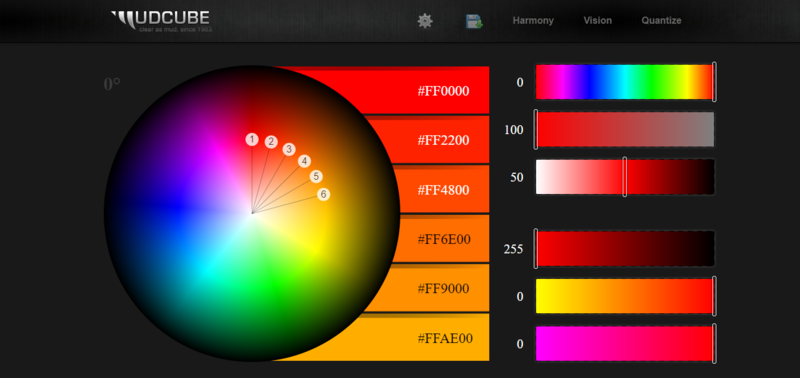Click the yellow-to-red green channel slider
800x378 pixels.
pos(625,296)
